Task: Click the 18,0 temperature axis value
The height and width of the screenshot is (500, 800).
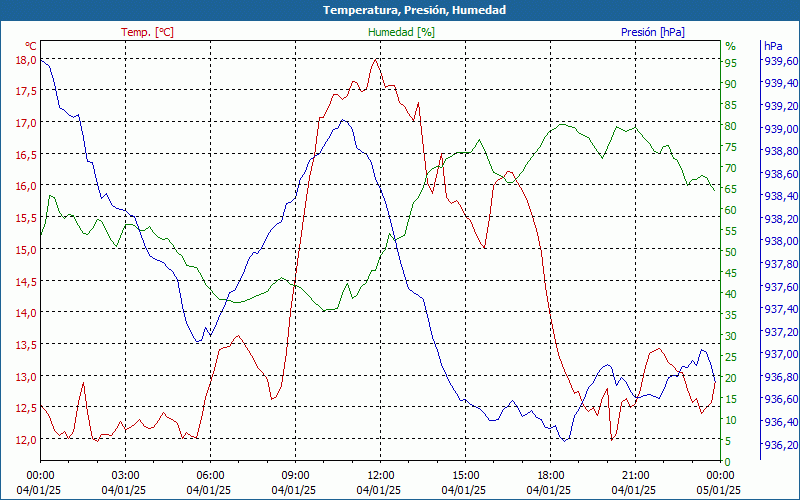Action: point(26,60)
